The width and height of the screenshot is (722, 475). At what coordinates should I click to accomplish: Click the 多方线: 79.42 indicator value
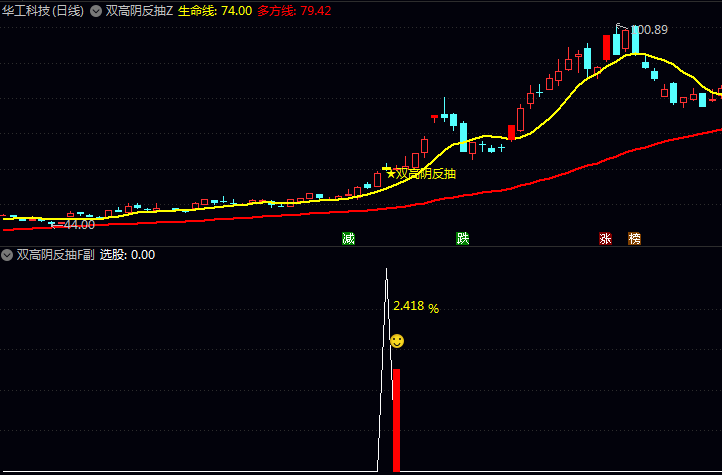point(294,11)
